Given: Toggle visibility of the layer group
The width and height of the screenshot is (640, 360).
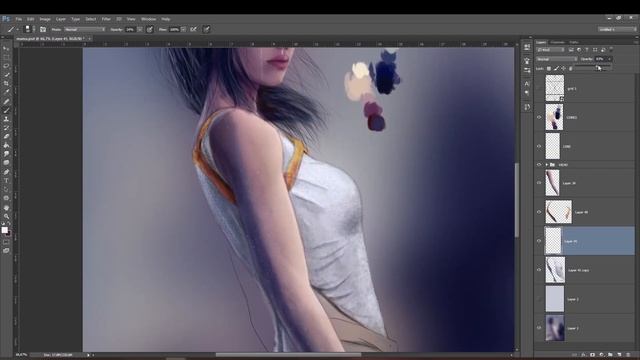Looking at the screenshot, I should [x=539, y=164].
